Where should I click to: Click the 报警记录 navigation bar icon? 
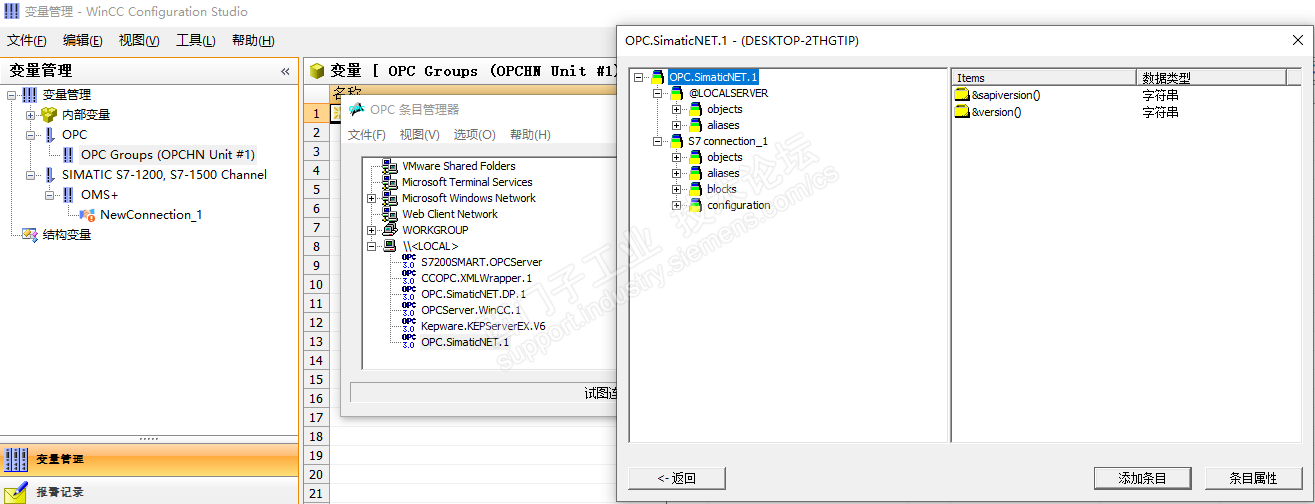(16, 492)
